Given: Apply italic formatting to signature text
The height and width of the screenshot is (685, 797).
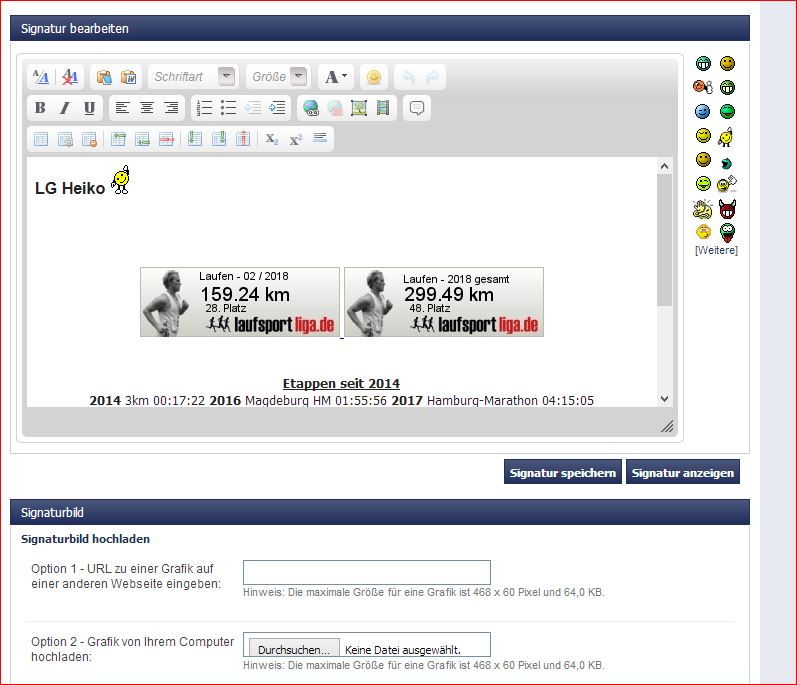Looking at the screenshot, I should [x=65, y=108].
